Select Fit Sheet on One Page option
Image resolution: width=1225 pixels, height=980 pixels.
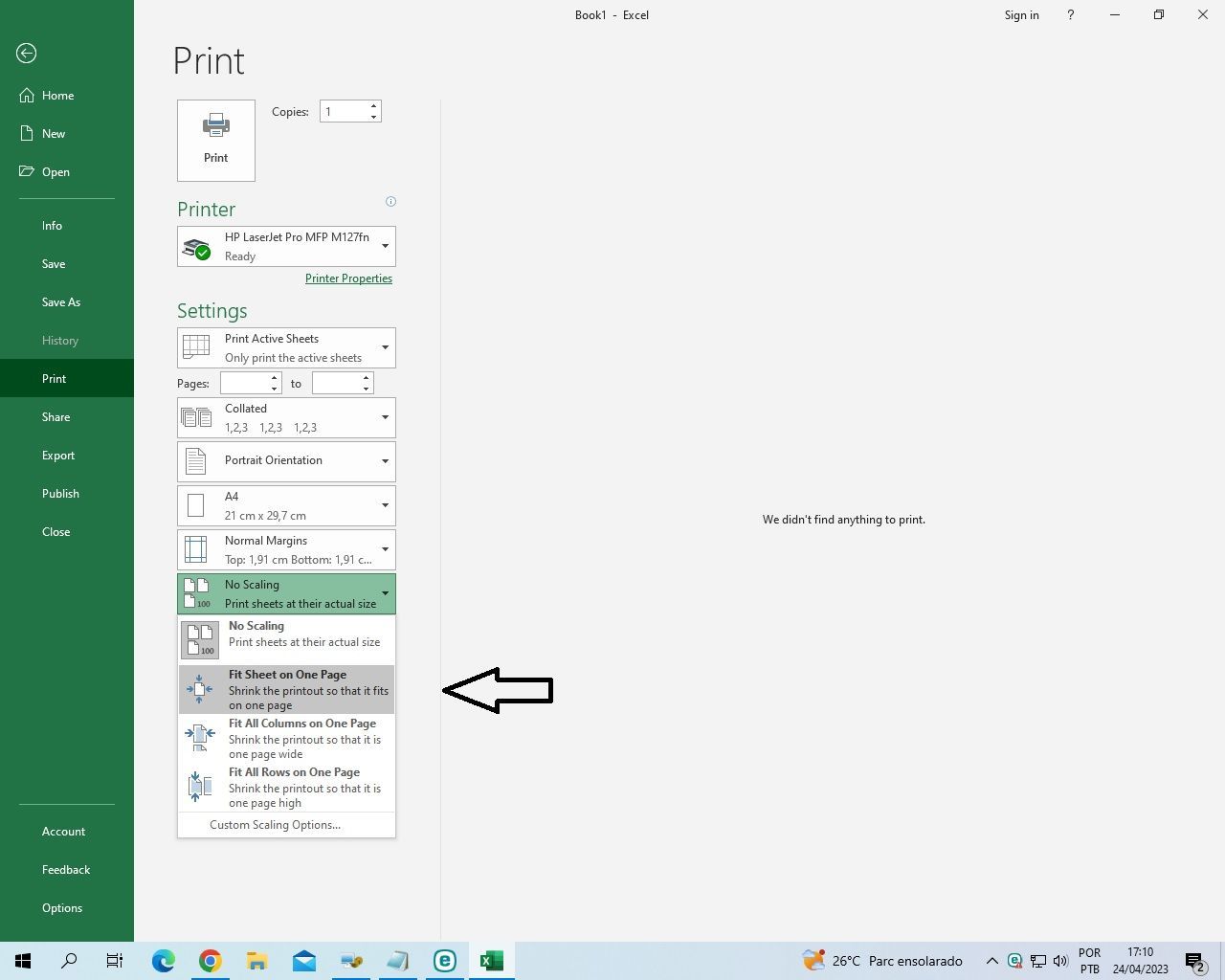click(285, 689)
